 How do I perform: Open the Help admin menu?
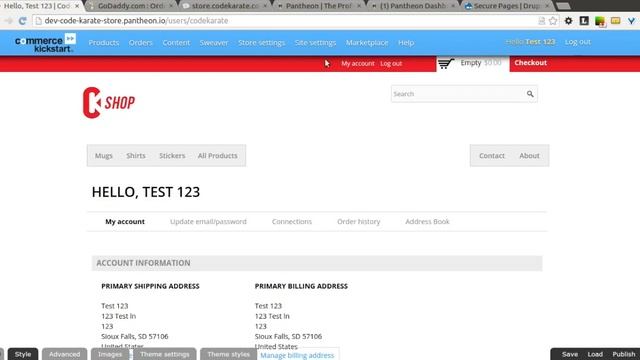pos(406,42)
